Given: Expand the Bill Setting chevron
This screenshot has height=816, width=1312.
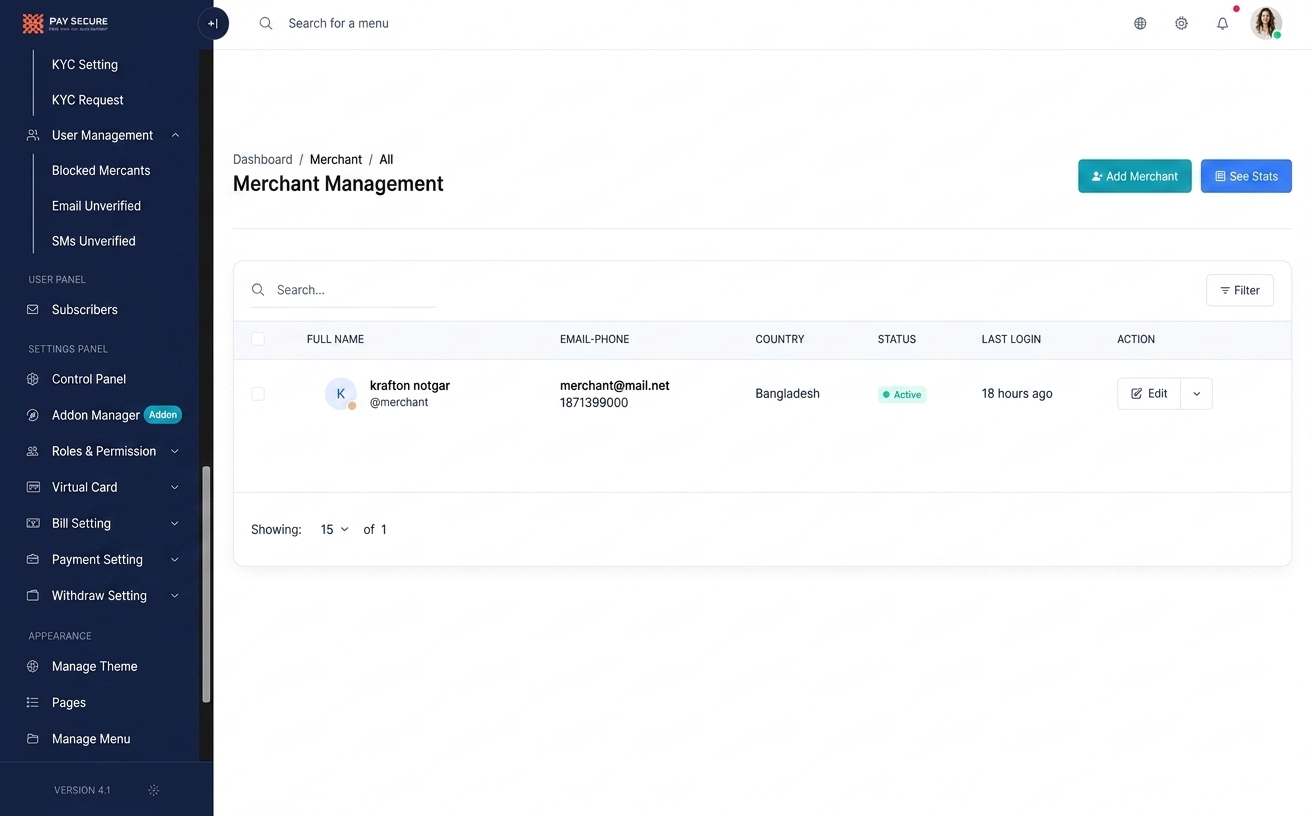Looking at the screenshot, I should [x=175, y=523].
